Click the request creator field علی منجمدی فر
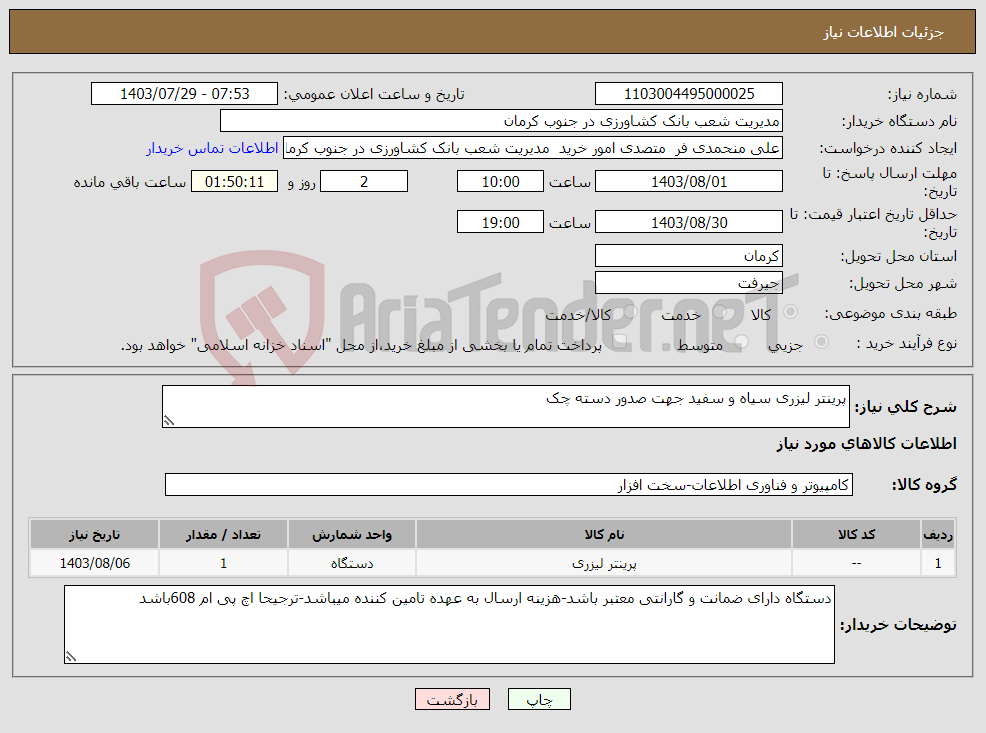 [x=533, y=148]
